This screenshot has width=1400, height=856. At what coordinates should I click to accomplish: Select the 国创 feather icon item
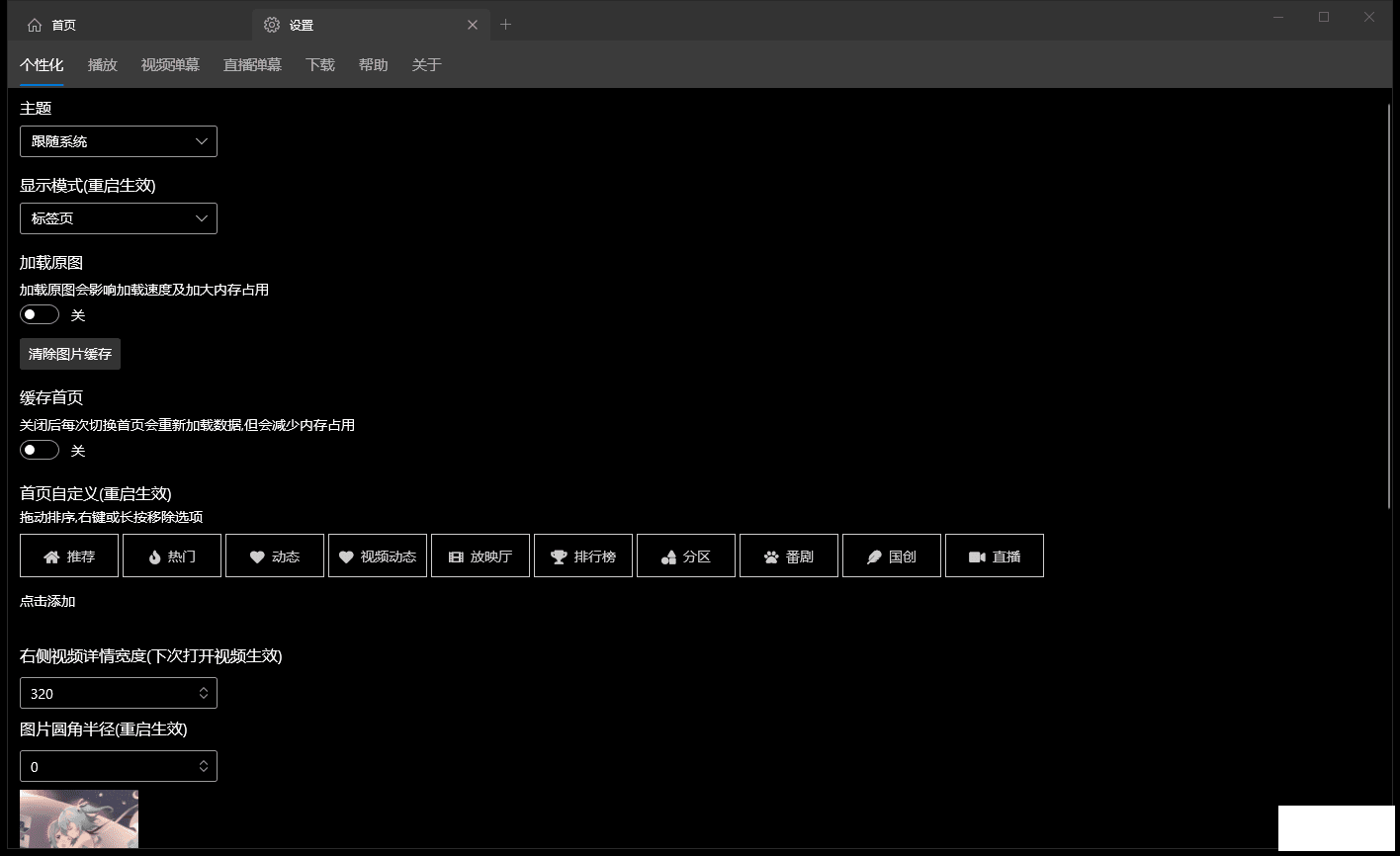[x=892, y=556]
